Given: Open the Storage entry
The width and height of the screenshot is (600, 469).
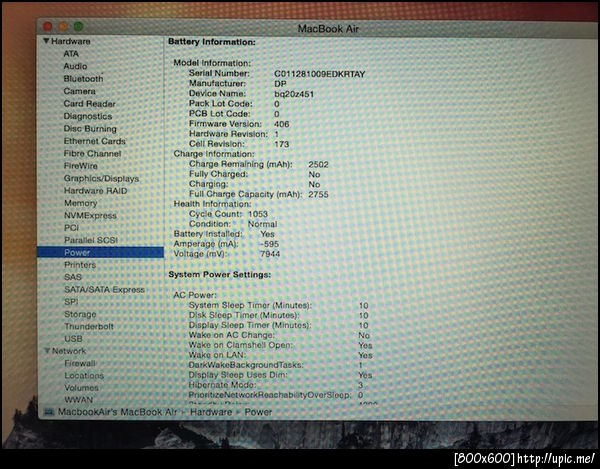Looking at the screenshot, I should [x=80, y=314].
